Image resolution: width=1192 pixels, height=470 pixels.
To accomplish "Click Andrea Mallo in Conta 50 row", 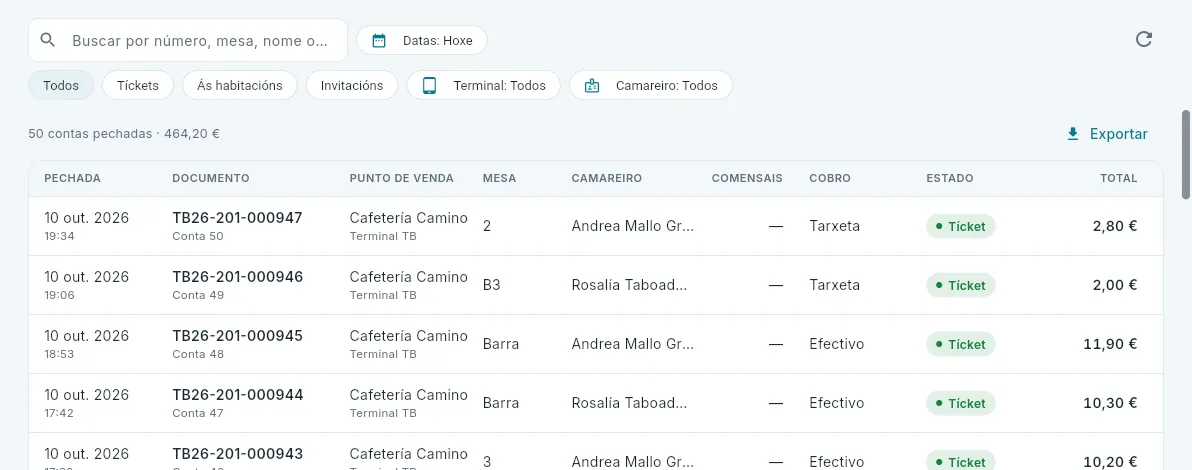I will pyautogui.click(x=632, y=226).
